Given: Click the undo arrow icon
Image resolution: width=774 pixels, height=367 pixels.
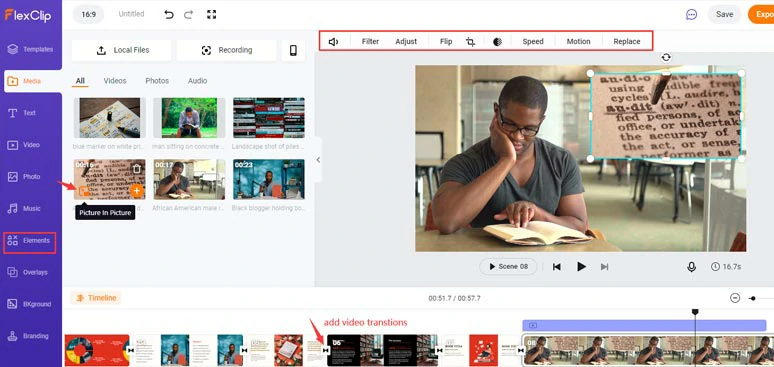Looking at the screenshot, I should coord(169,14).
